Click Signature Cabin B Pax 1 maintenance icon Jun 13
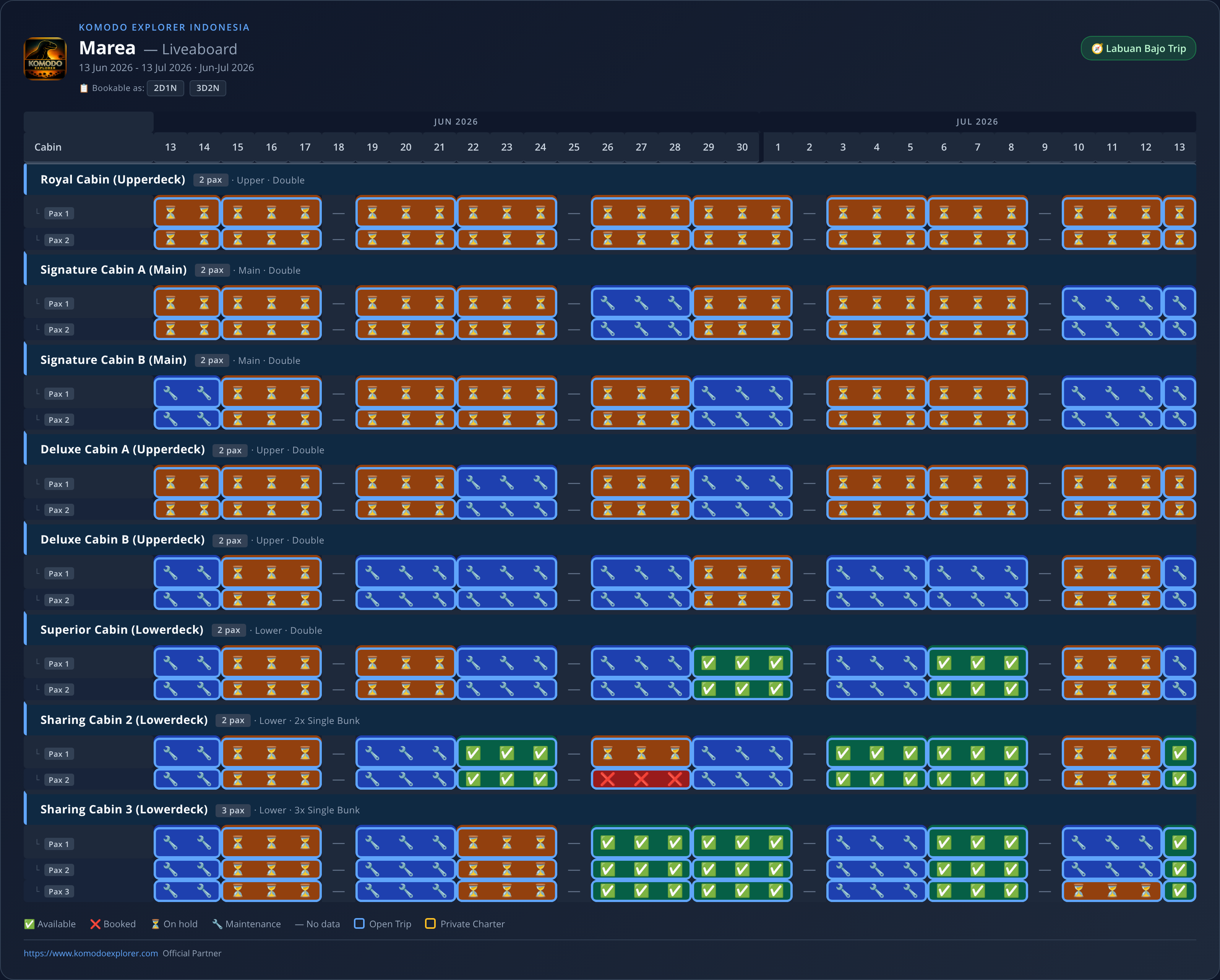Image resolution: width=1220 pixels, height=980 pixels. click(170, 393)
